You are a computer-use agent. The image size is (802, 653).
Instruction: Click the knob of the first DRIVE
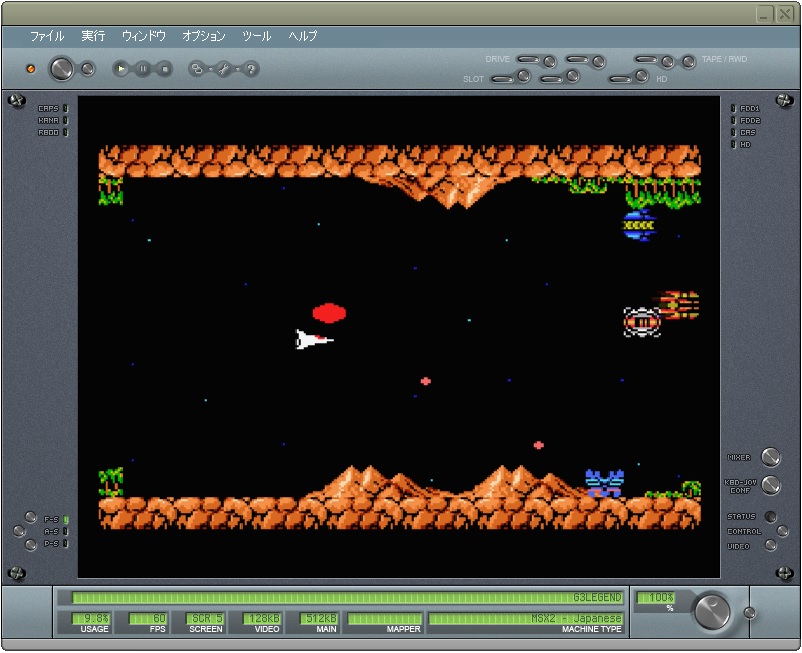550,62
